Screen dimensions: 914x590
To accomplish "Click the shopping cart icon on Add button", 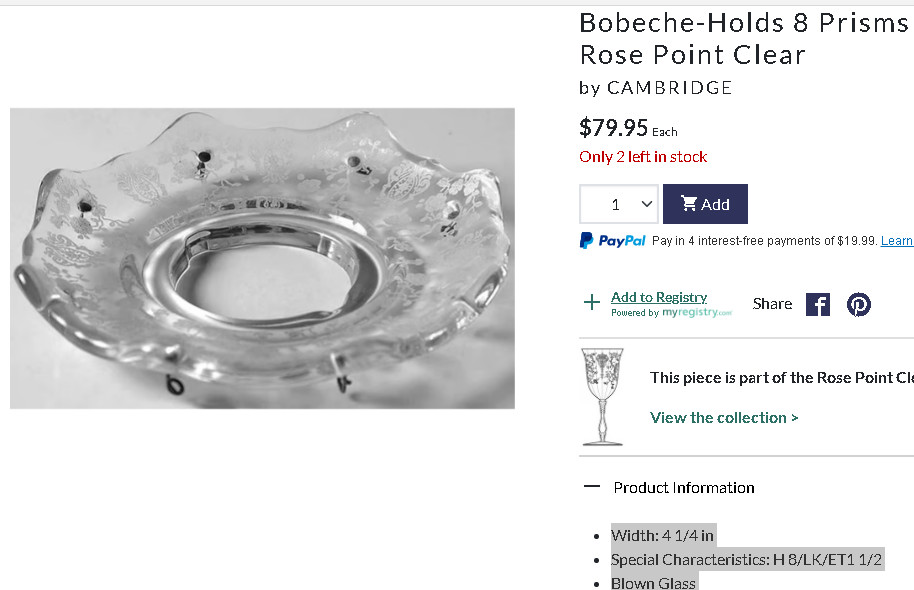I will click(689, 203).
